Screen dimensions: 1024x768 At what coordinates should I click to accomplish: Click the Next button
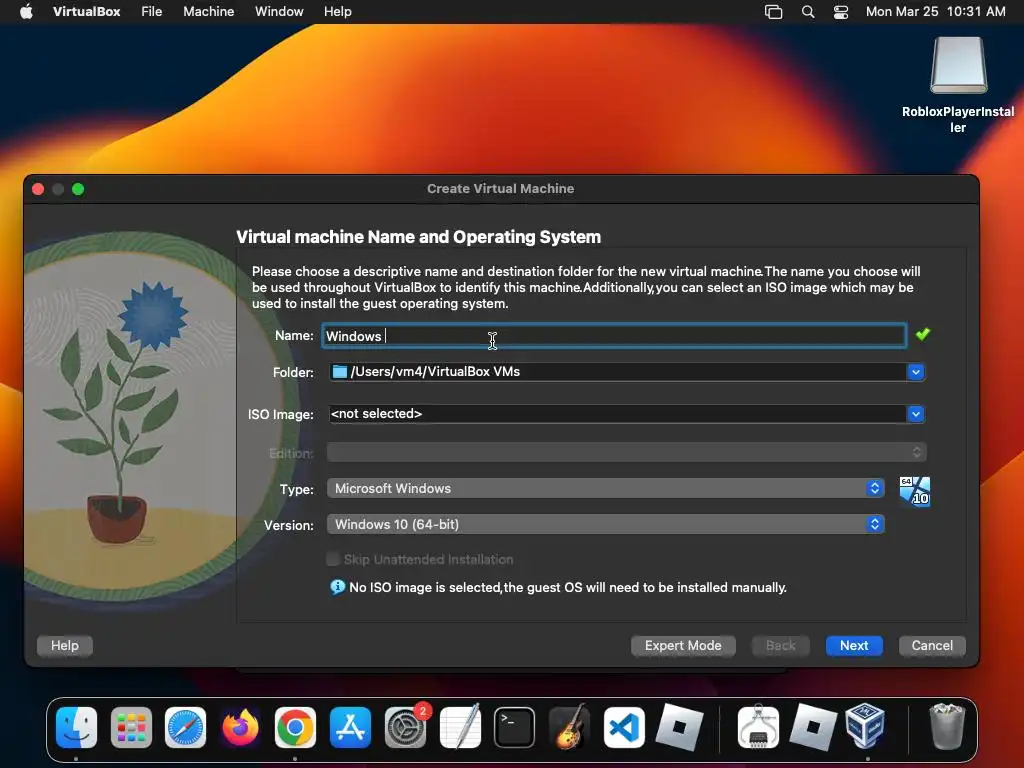[854, 645]
